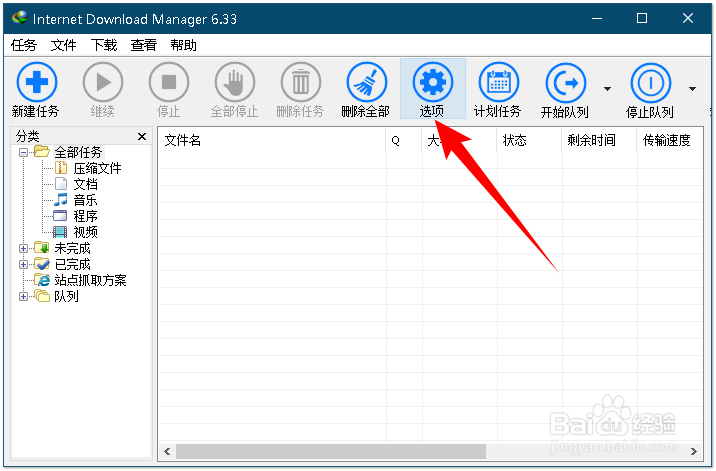Open the 文件 menu
This screenshot has height=471, width=716.
pos(63,45)
